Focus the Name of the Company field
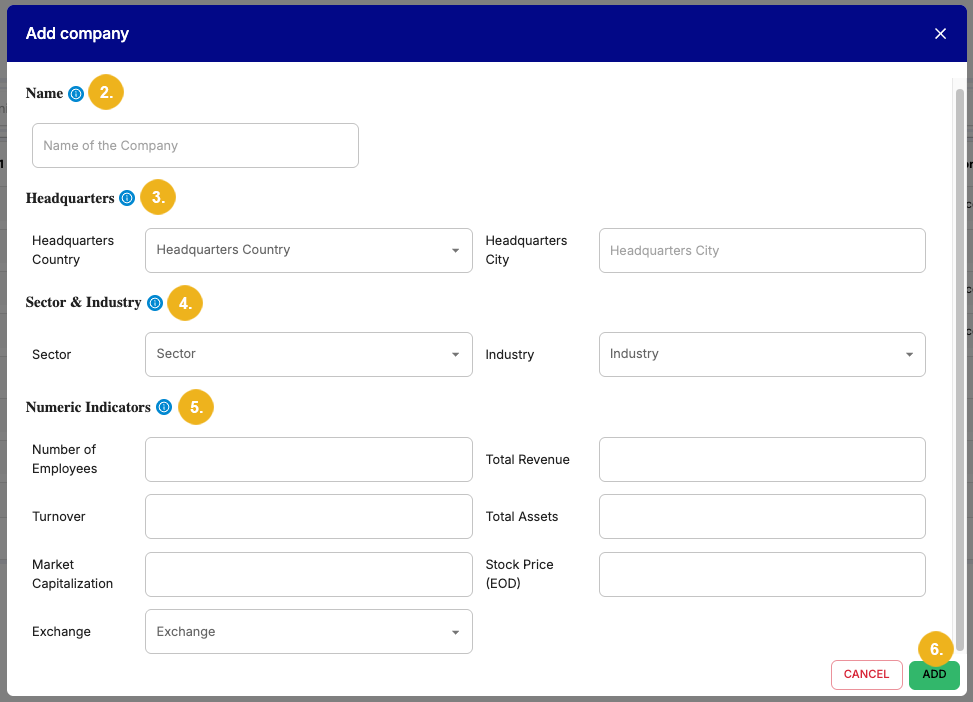The height and width of the screenshot is (702, 973). click(x=195, y=146)
